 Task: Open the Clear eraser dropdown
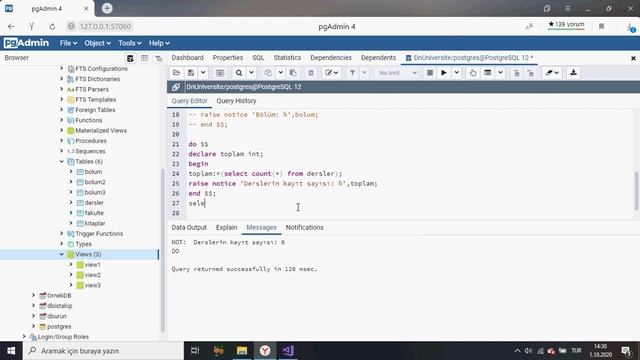point(552,73)
